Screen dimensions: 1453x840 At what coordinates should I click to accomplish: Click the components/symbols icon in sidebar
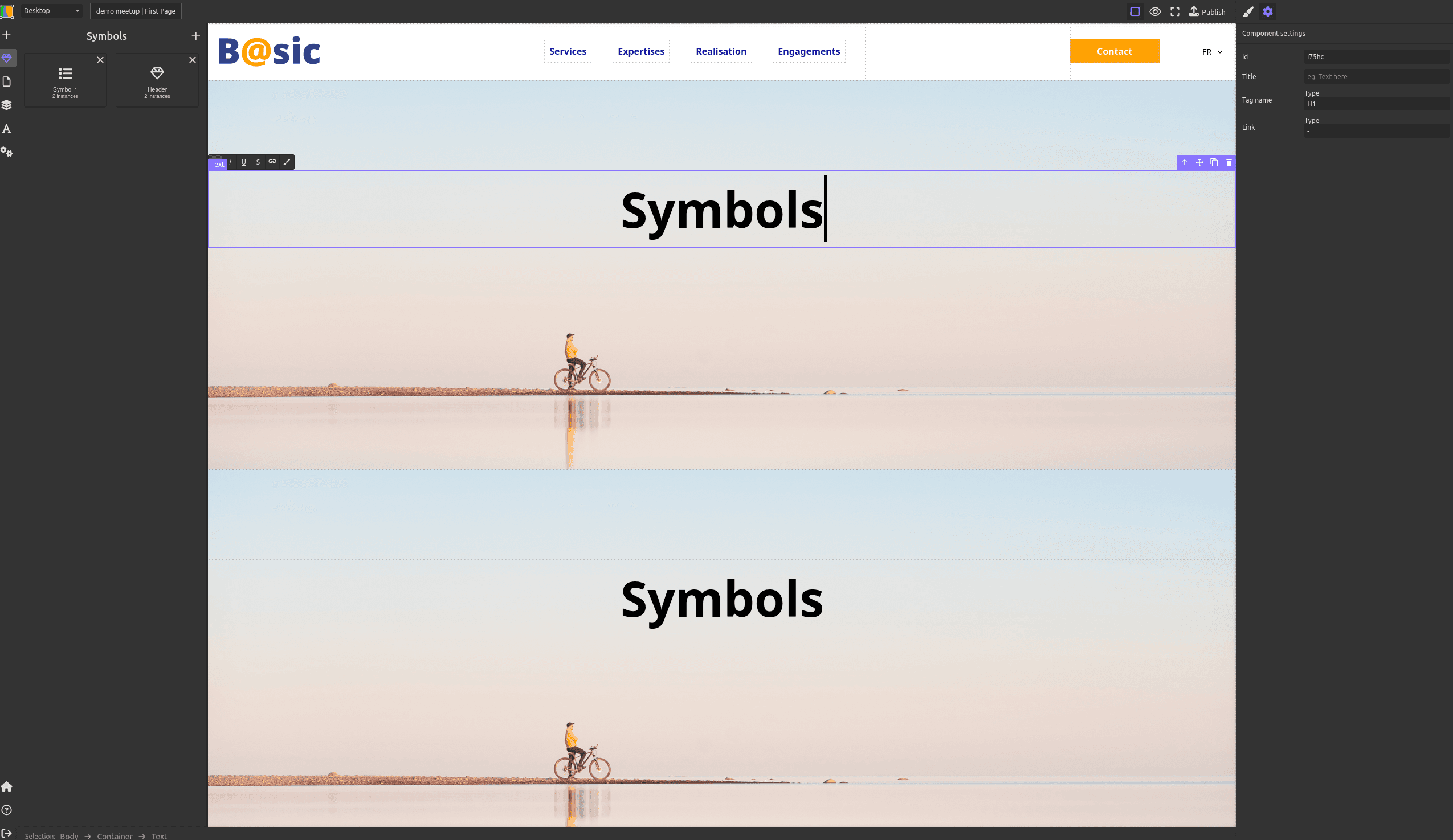click(8, 58)
